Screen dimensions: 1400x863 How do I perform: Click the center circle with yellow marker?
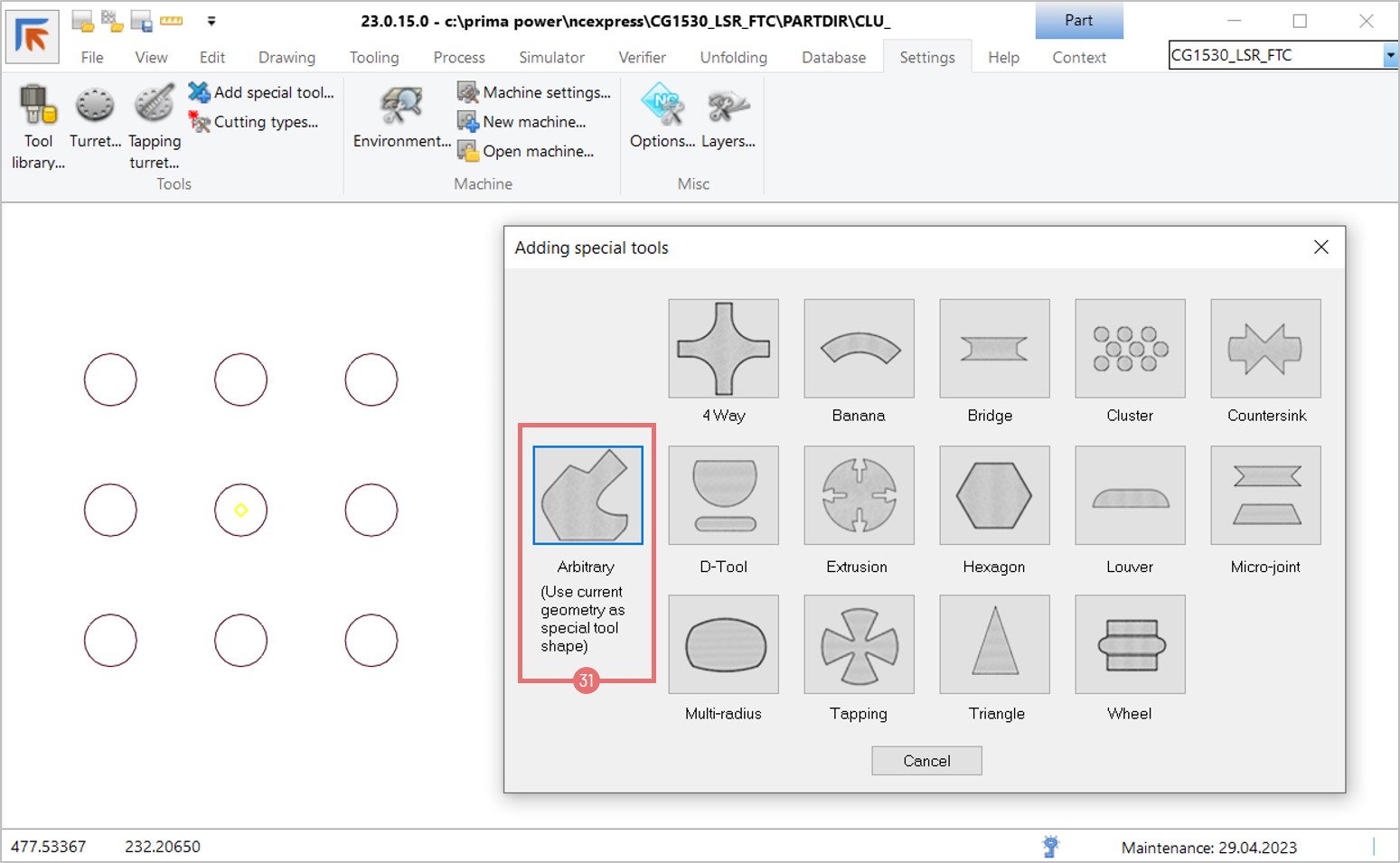240,511
